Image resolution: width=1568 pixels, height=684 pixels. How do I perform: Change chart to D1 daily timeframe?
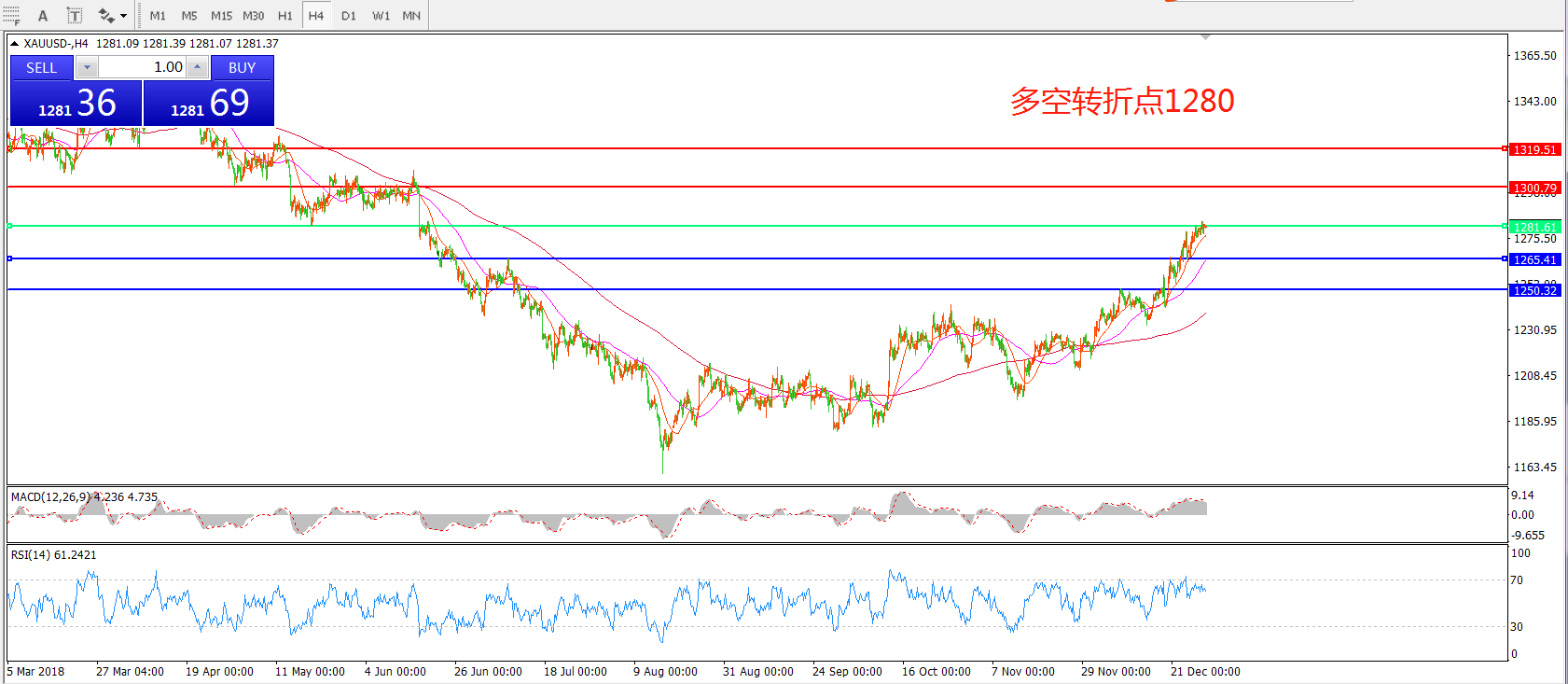[x=348, y=16]
